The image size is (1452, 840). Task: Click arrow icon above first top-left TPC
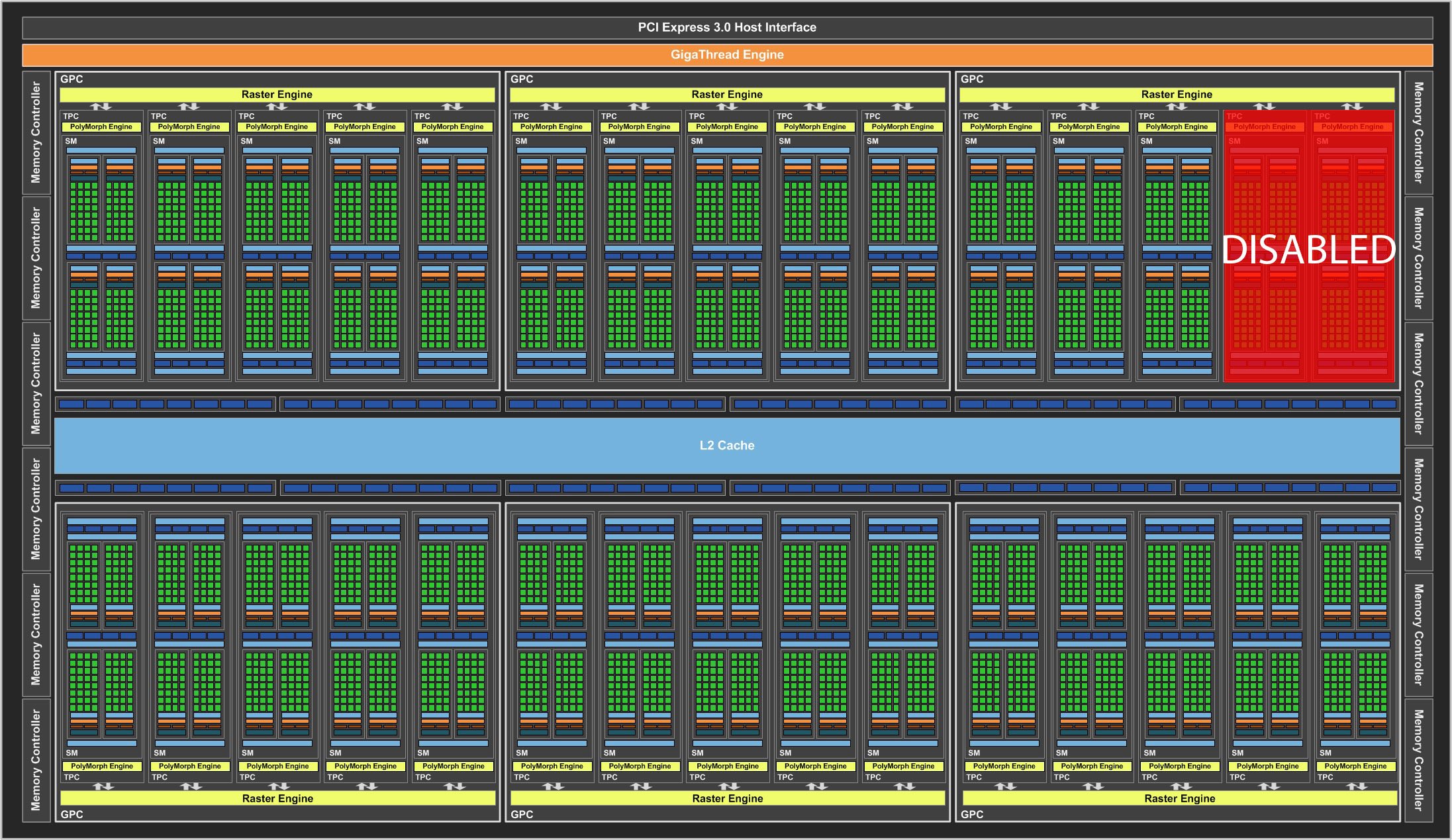(x=101, y=107)
